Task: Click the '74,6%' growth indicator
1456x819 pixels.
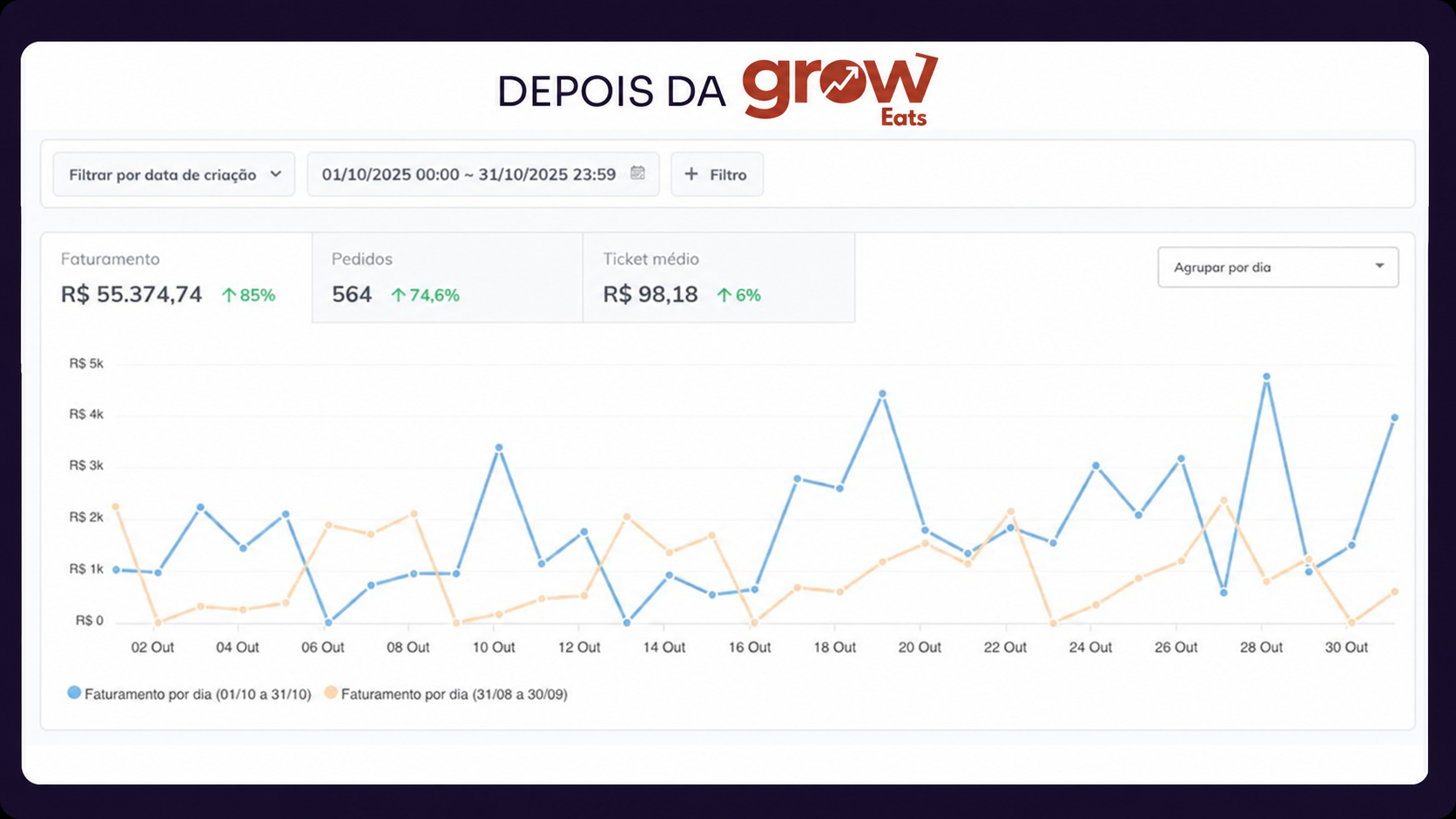Action: 425,295
